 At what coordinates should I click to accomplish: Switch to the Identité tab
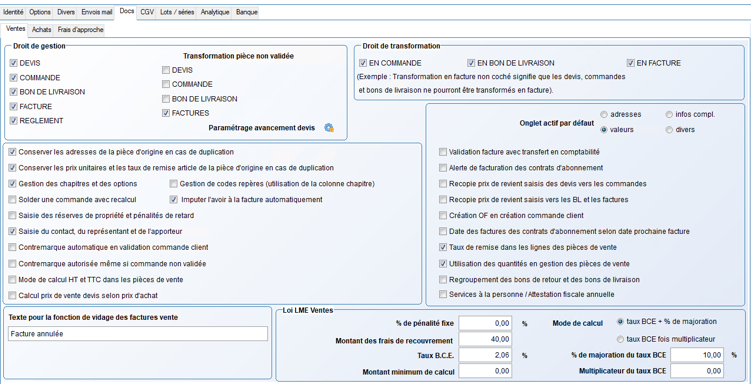coord(13,12)
